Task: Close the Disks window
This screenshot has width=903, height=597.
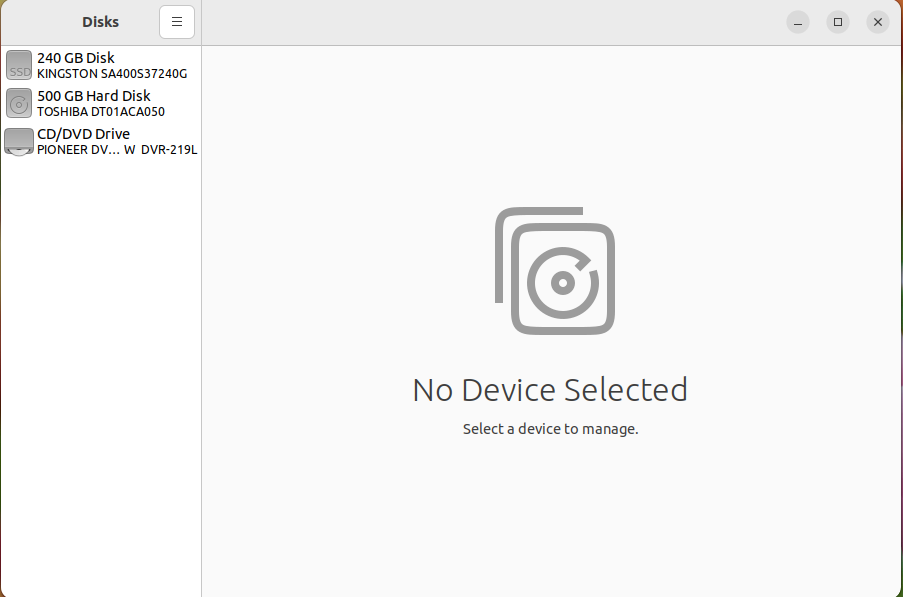Action: (878, 22)
